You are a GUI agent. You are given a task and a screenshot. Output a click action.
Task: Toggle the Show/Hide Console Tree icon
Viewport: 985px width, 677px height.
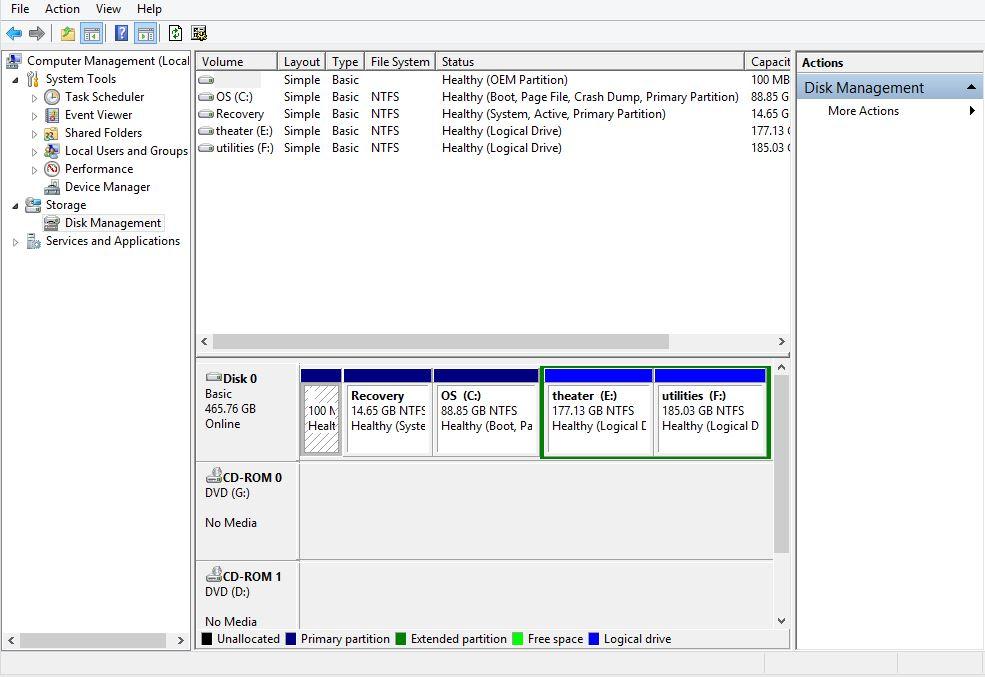point(92,33)
